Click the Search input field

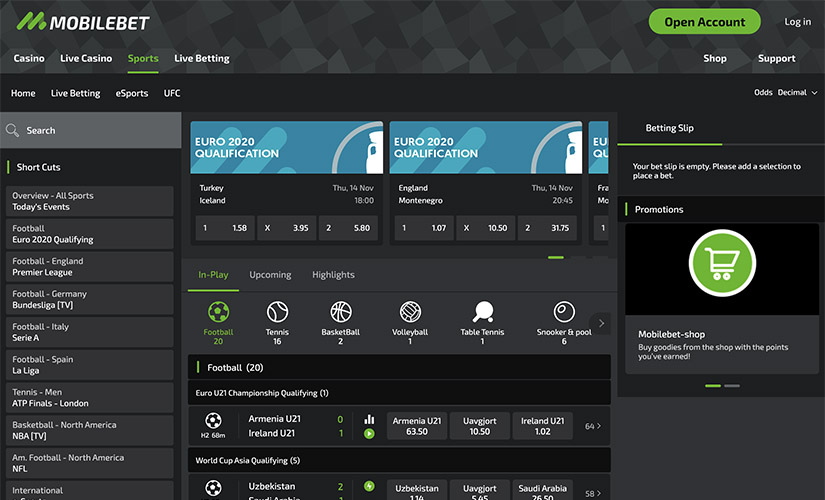click(90, 130)
